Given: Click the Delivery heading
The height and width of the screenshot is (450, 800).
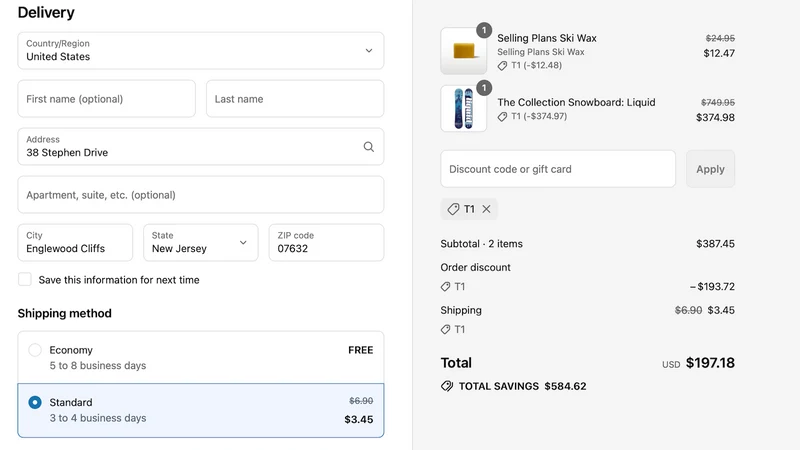Looking at the screenshot, I should 46,12.
